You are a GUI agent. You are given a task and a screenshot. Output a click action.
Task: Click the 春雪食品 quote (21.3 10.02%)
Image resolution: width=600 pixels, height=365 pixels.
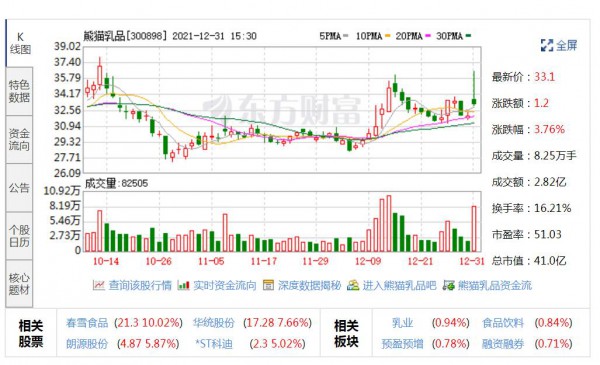click(x=148, y=323)
